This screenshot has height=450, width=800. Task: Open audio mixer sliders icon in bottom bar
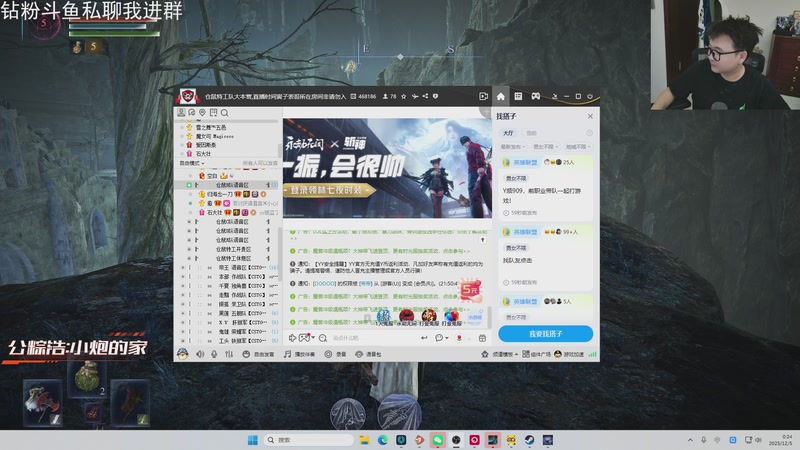click(229, 354)
